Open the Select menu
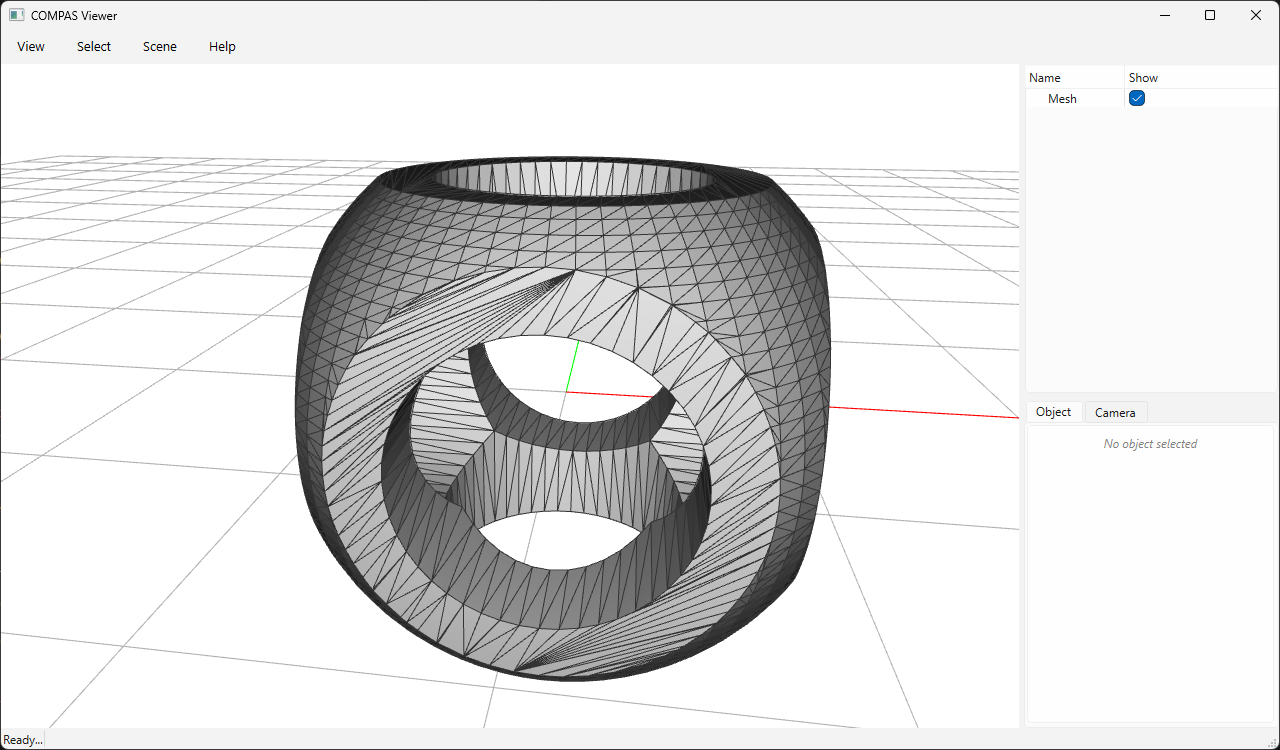The width and height of the screenshot is (1280, 750). coord(94,47)
